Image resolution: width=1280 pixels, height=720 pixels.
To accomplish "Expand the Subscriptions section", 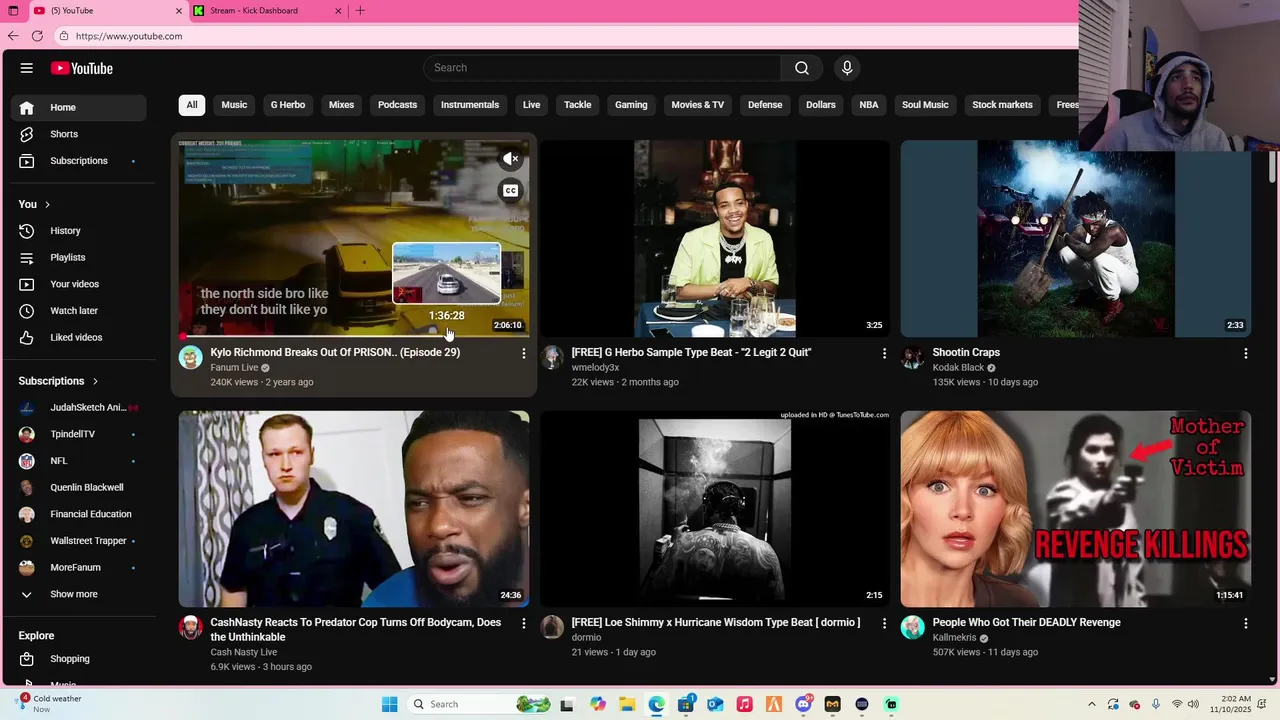I will (59, 381).
